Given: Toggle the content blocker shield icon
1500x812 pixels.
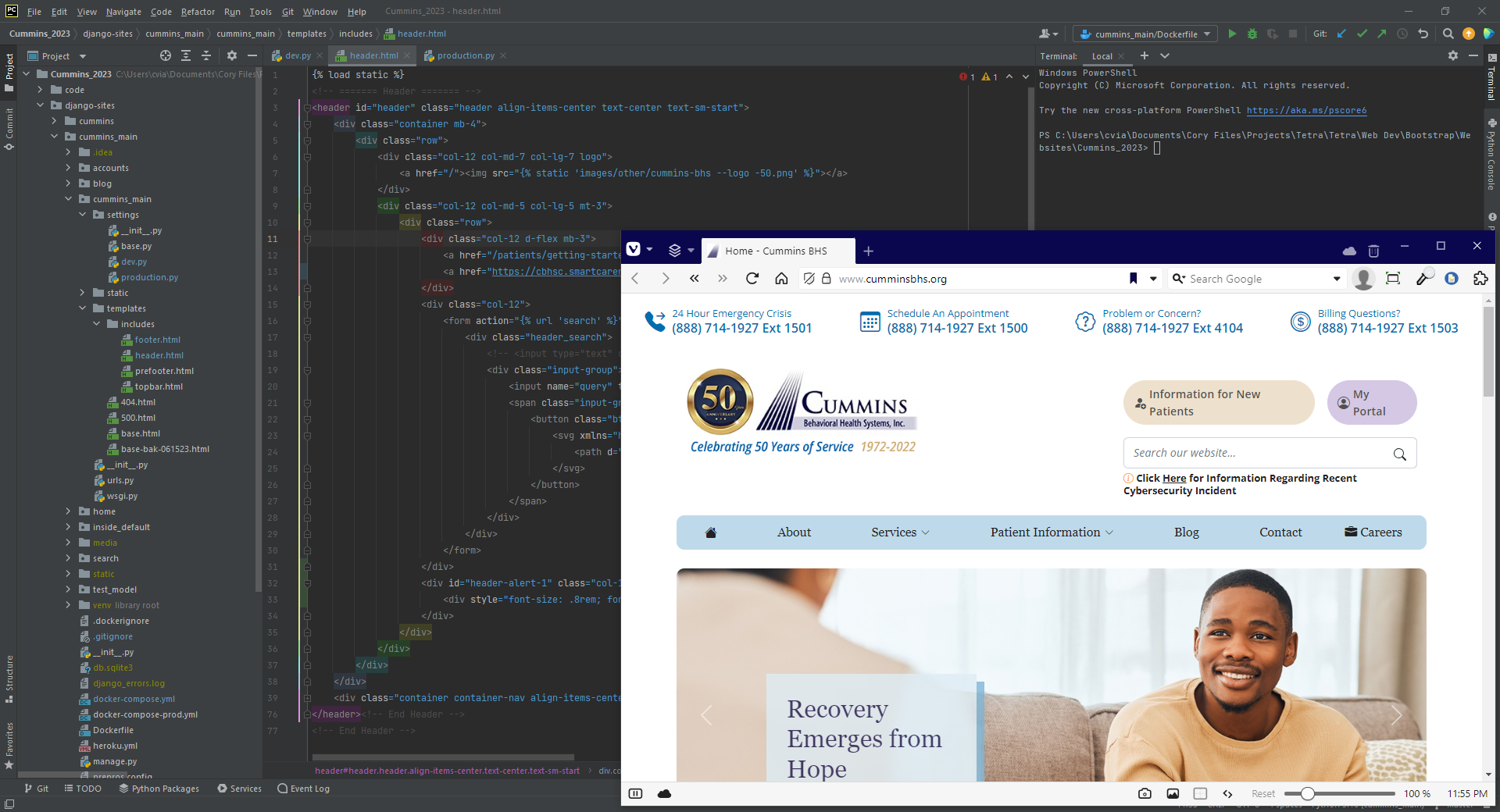Looking at the screenshot, I should point(809,279).
